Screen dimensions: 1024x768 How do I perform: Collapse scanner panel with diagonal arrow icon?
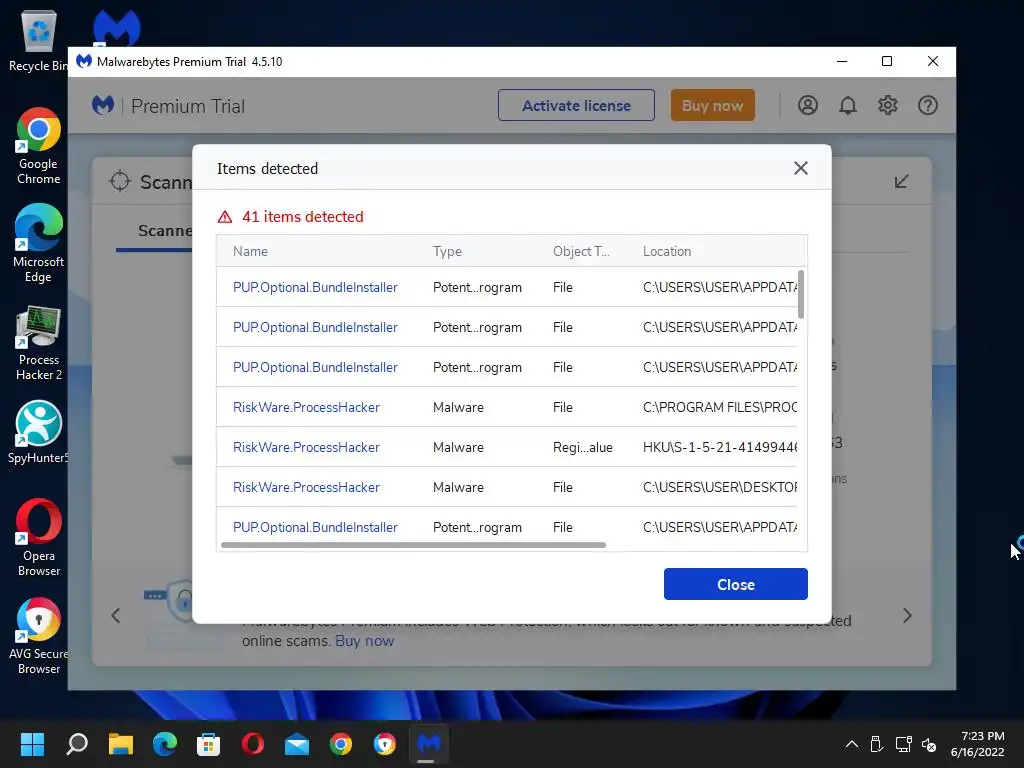click(x=901, y=182)
